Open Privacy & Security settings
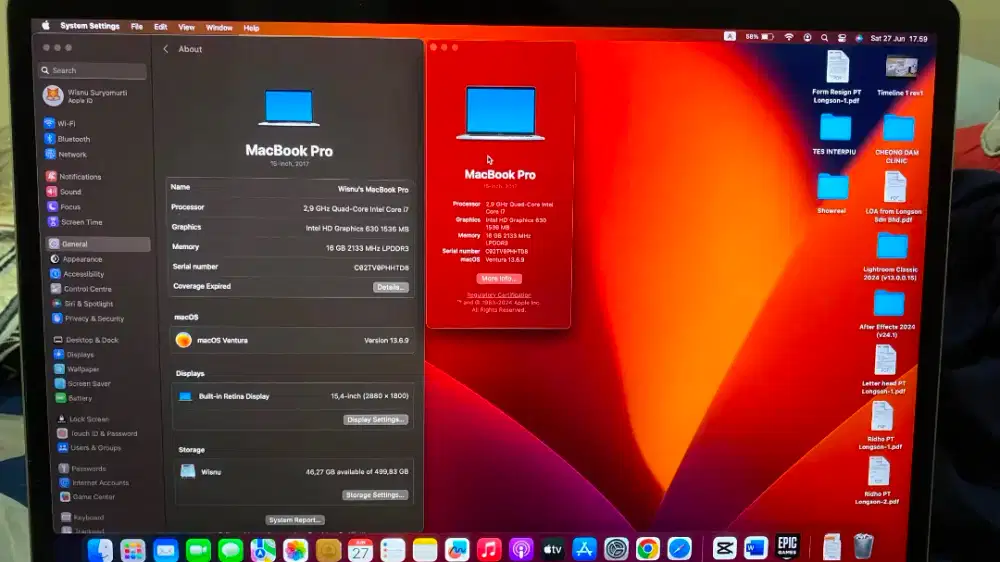1000x562 pixels. pos(89,319)
